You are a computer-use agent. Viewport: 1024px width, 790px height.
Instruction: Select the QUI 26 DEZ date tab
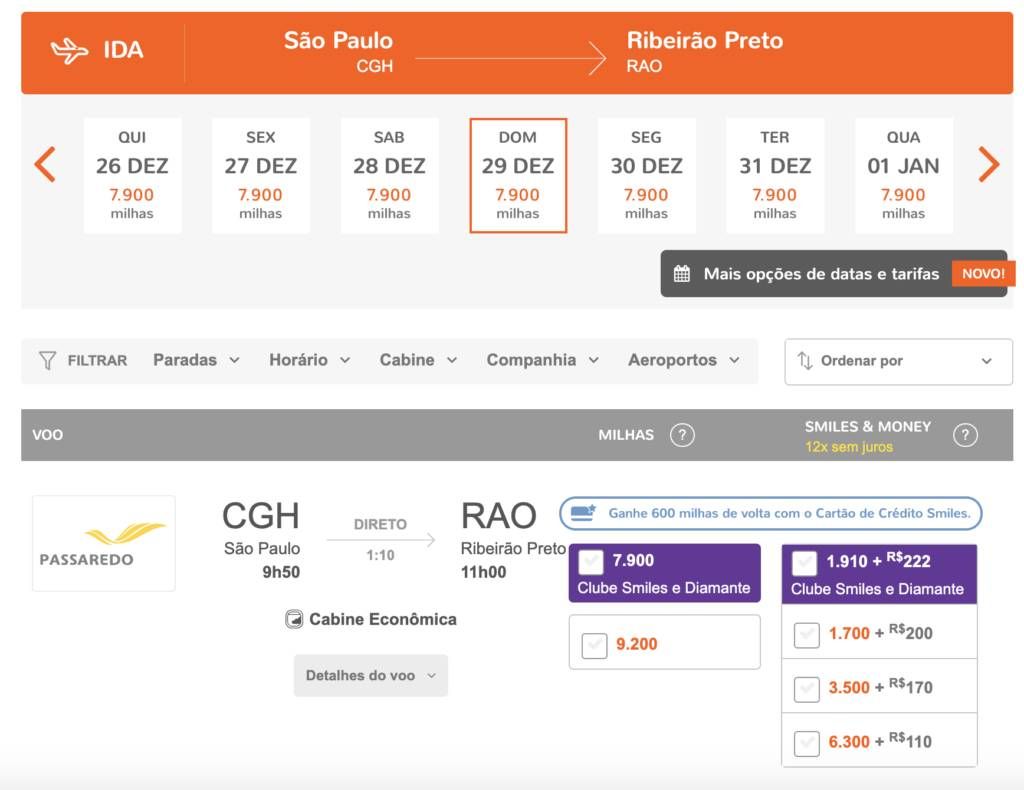(x=133, y=175)
